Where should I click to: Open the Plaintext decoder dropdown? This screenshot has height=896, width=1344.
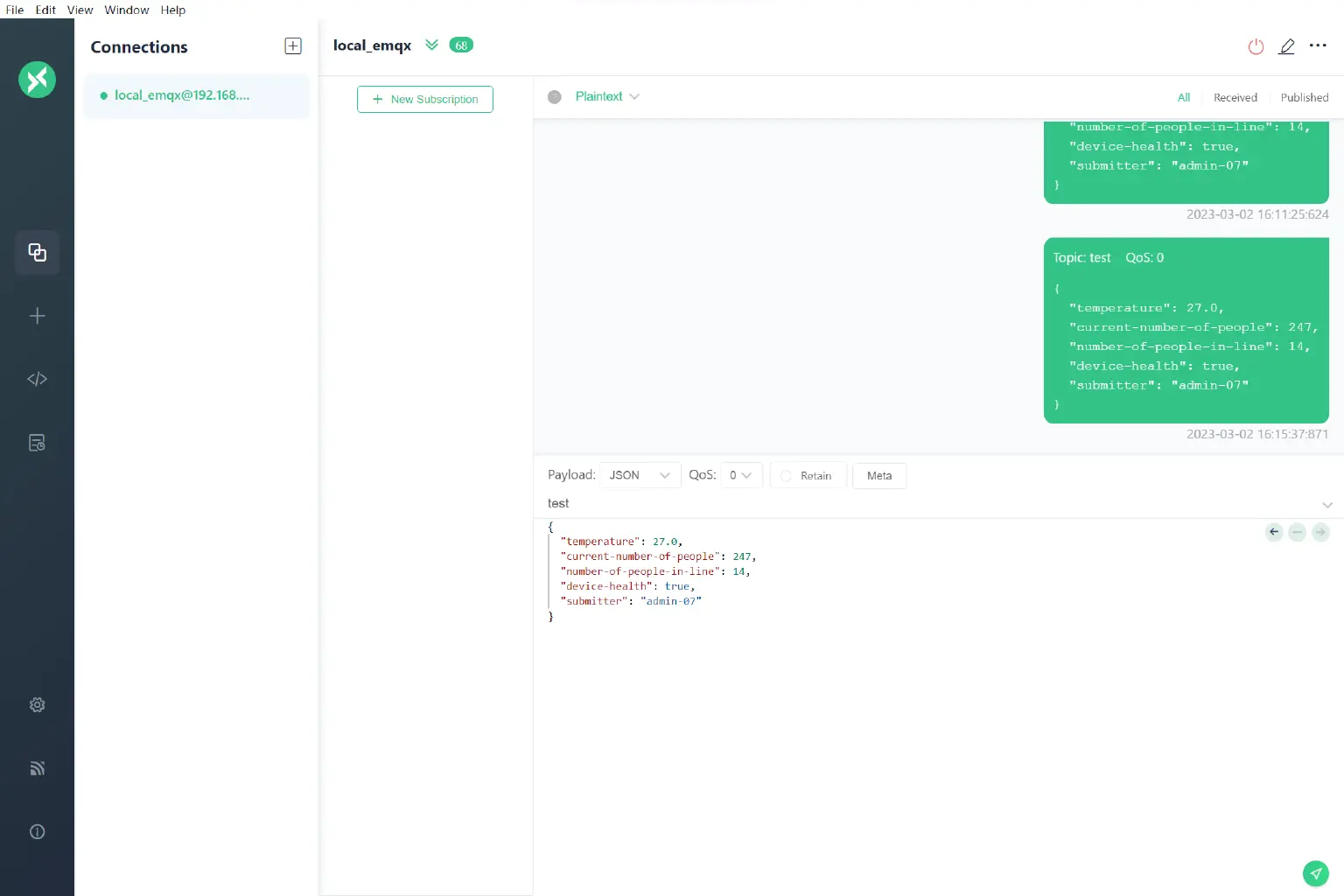pos(606,96)
